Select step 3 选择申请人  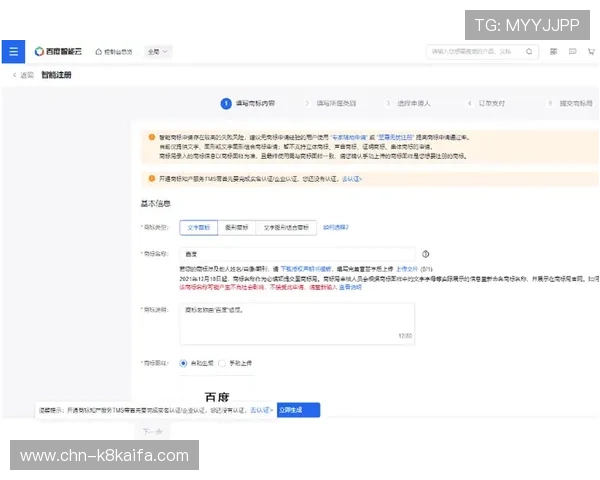click(408, 103)
